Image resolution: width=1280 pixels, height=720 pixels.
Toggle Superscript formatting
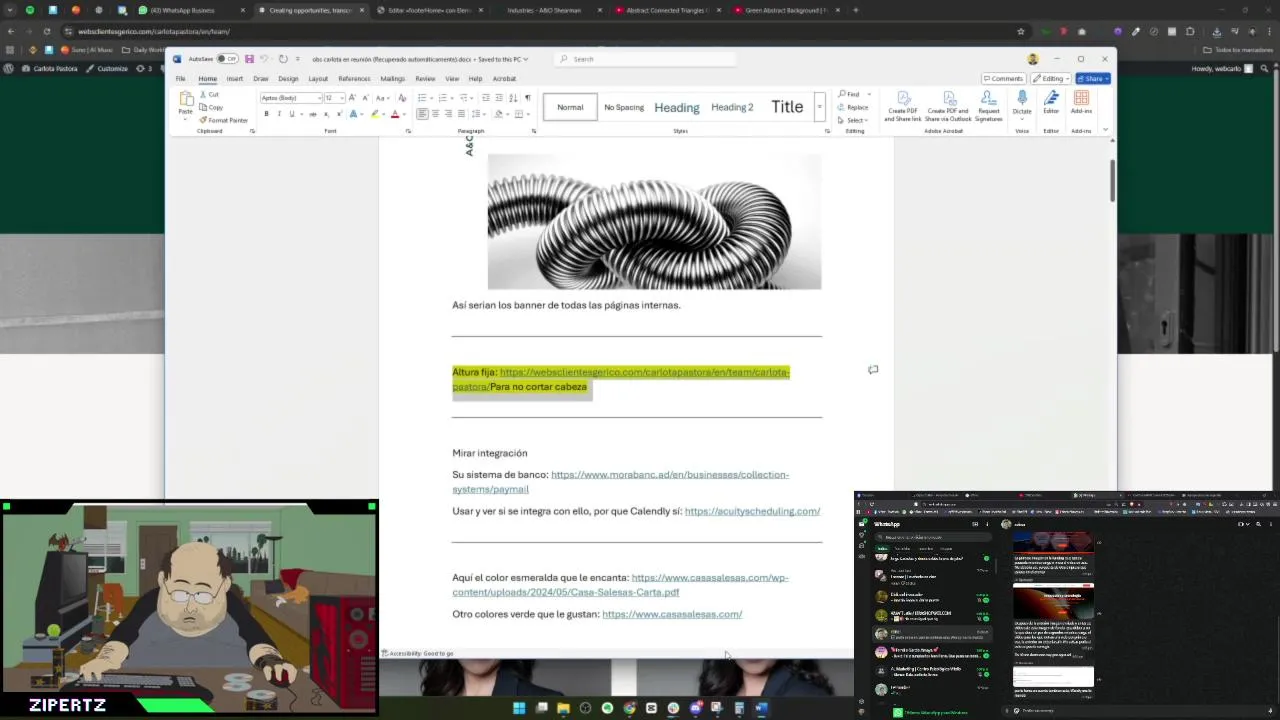(x=339, y=114)
